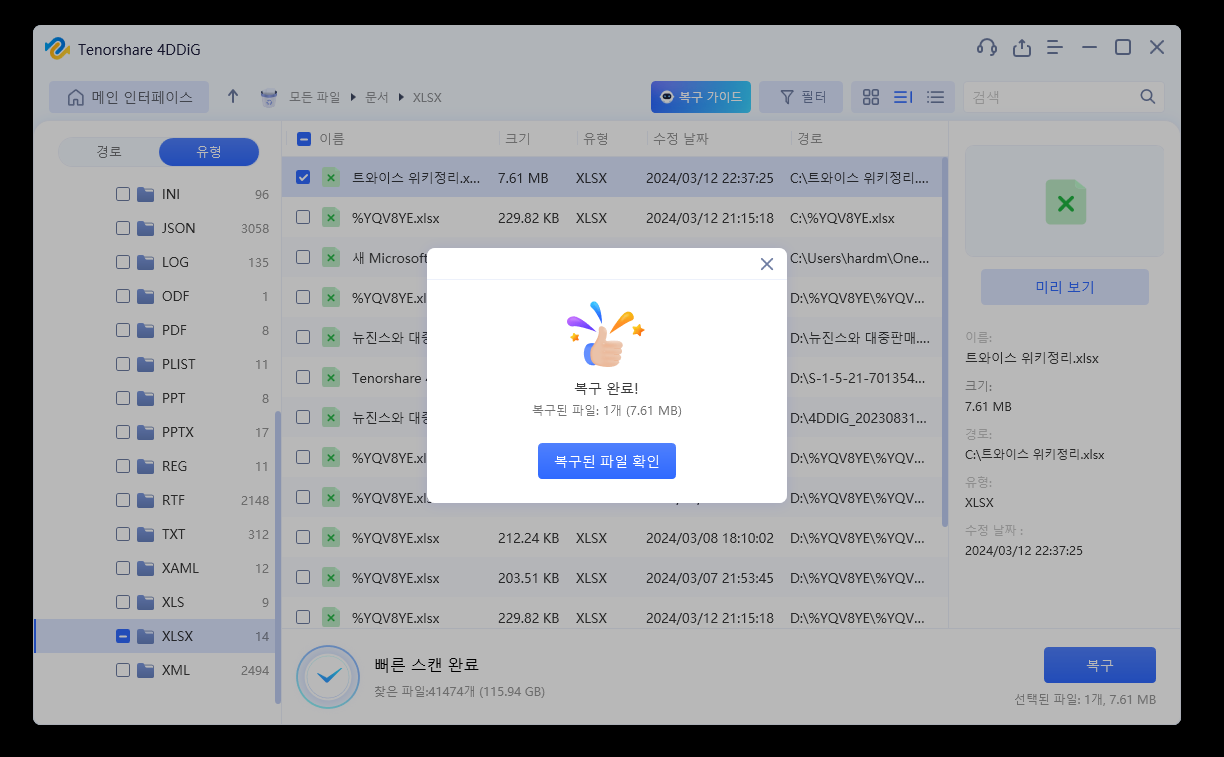
Task: Click Excel icon of 212.24 KB file row
Action: 330,538
